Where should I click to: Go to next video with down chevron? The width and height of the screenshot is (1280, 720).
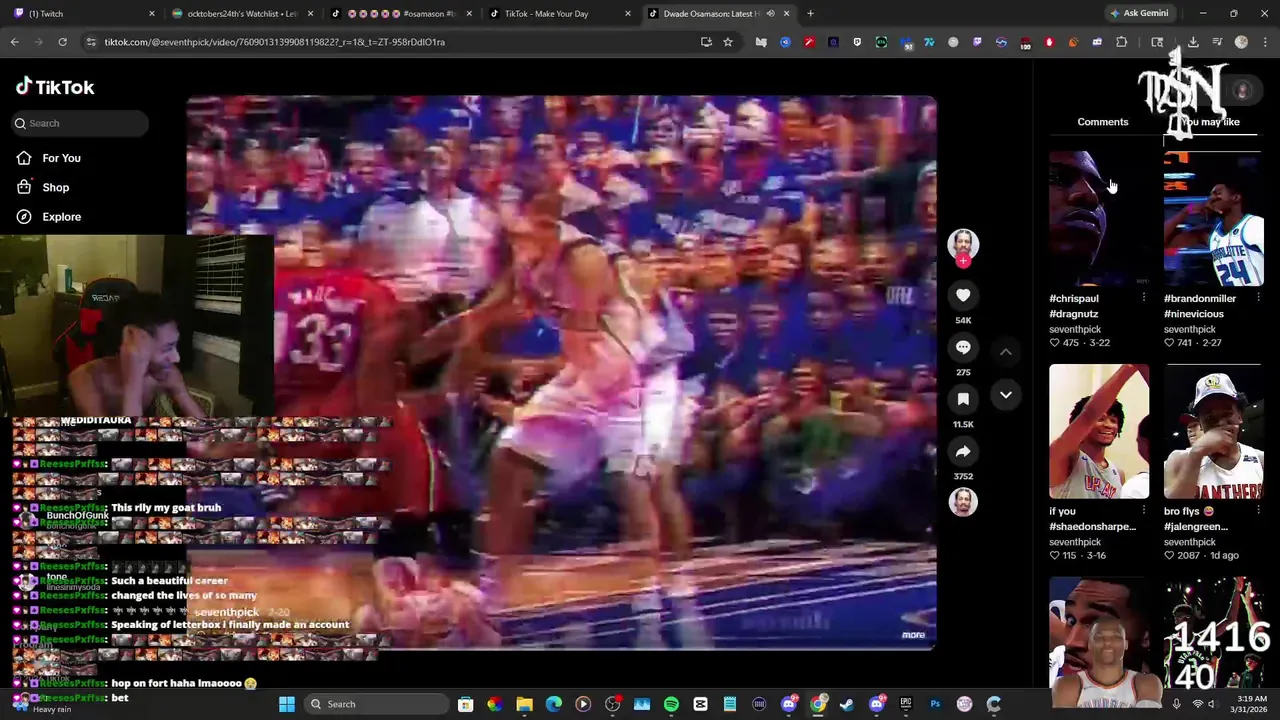click(x=1006, y=395)
